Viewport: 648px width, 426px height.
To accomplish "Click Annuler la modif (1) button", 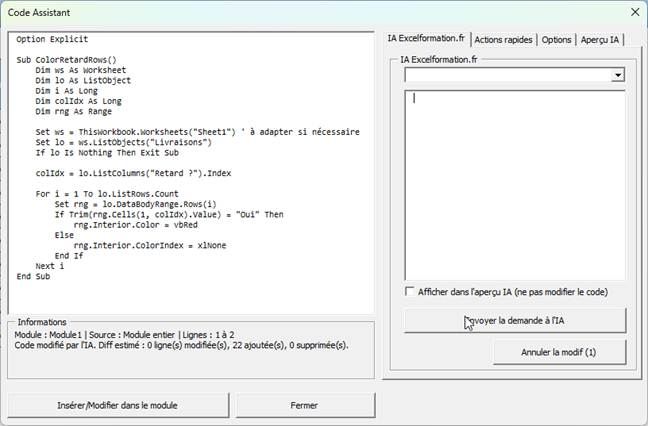I will click(559, 352).
